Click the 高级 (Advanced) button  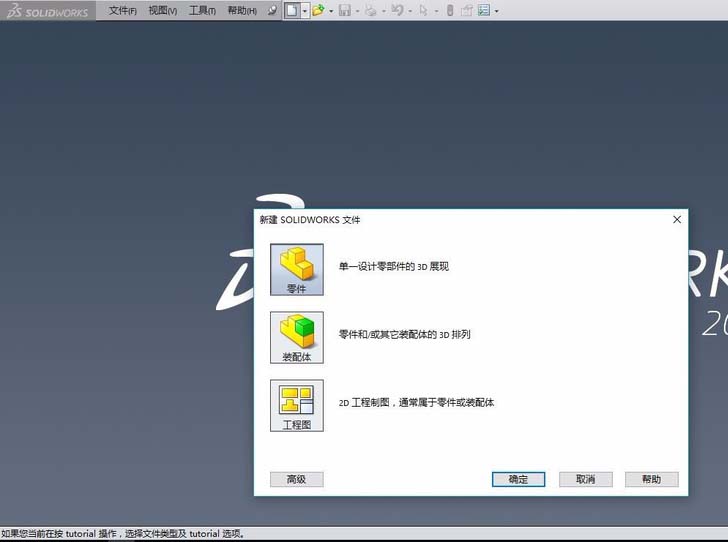(297, 479)
